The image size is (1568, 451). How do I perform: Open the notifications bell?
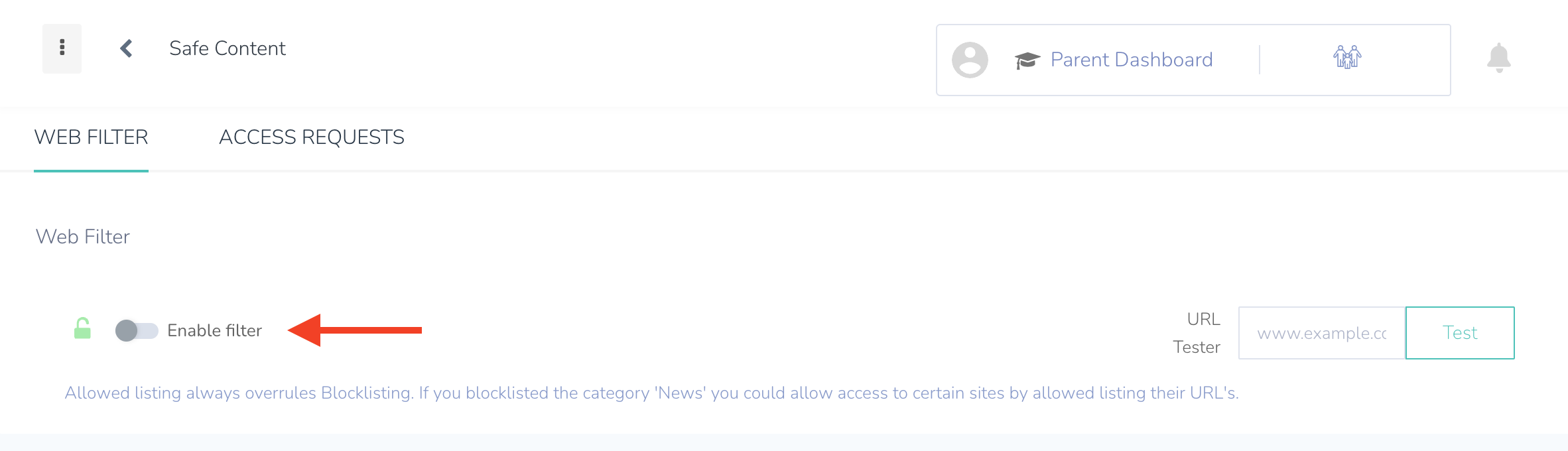click(1498, 58)
